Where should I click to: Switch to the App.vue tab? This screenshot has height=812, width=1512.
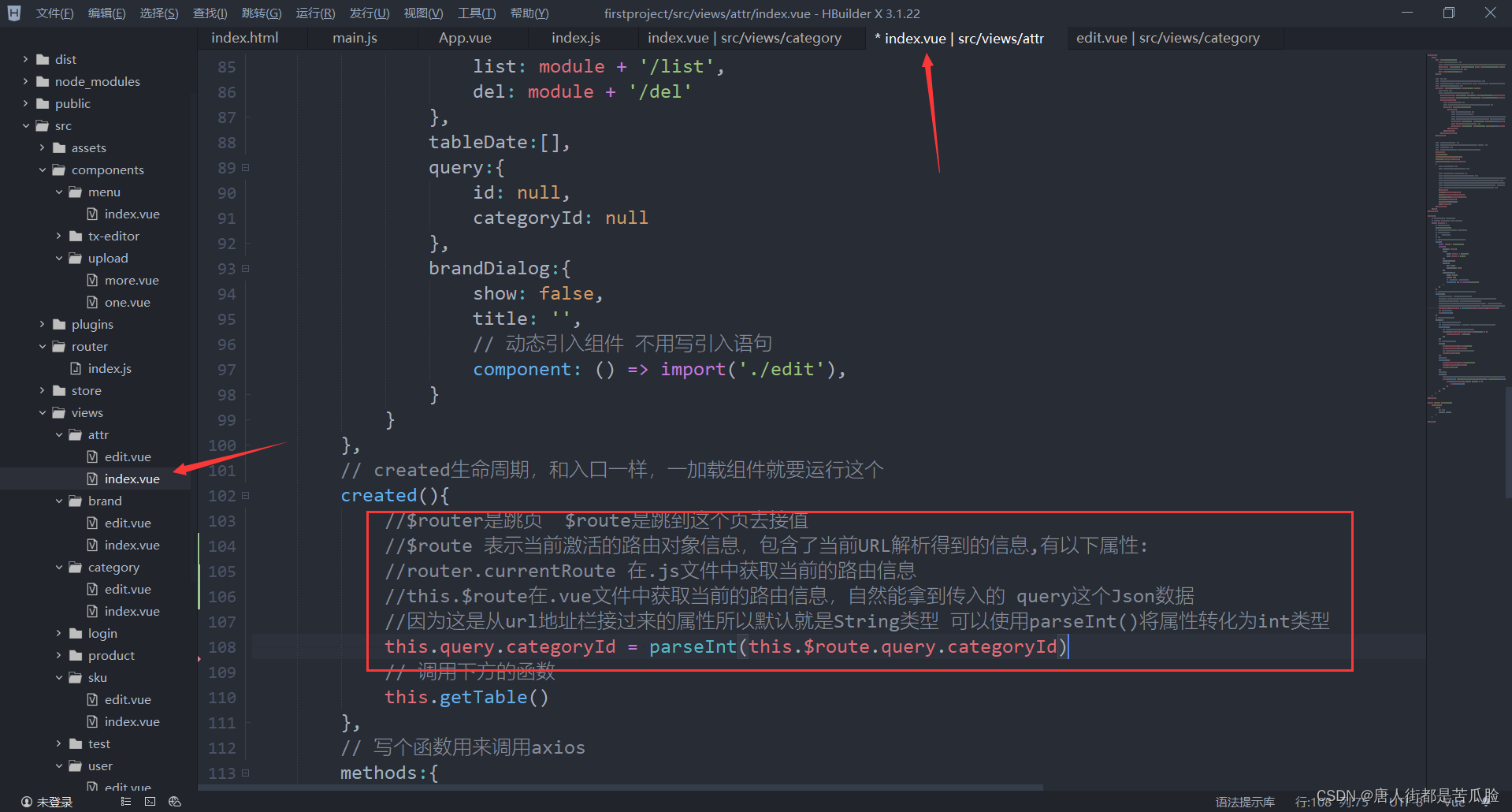465,38
